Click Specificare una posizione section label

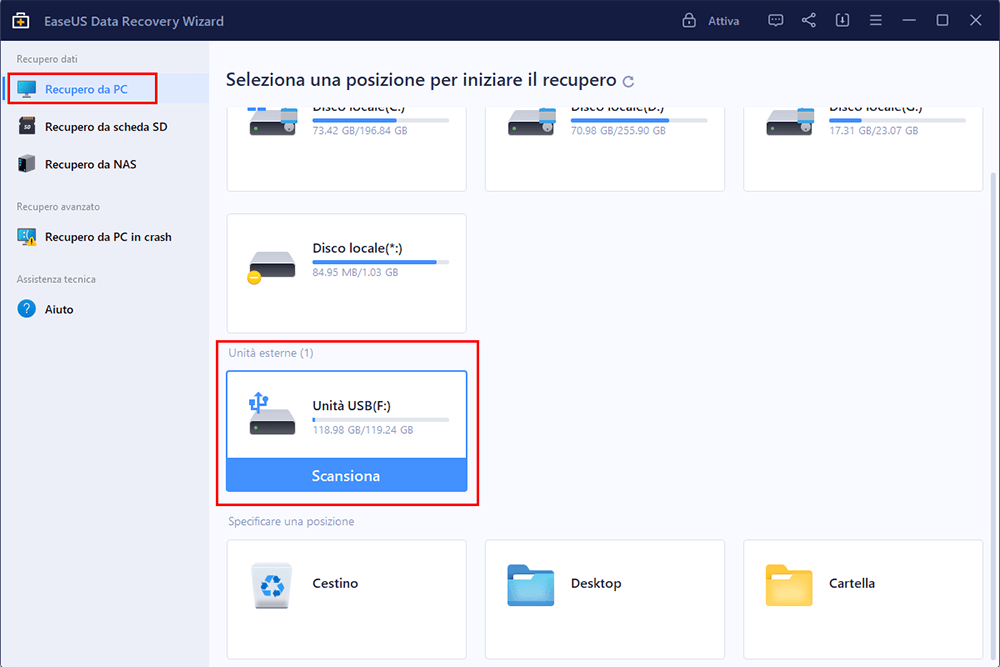pyautogui.click(x=291, y=521)
